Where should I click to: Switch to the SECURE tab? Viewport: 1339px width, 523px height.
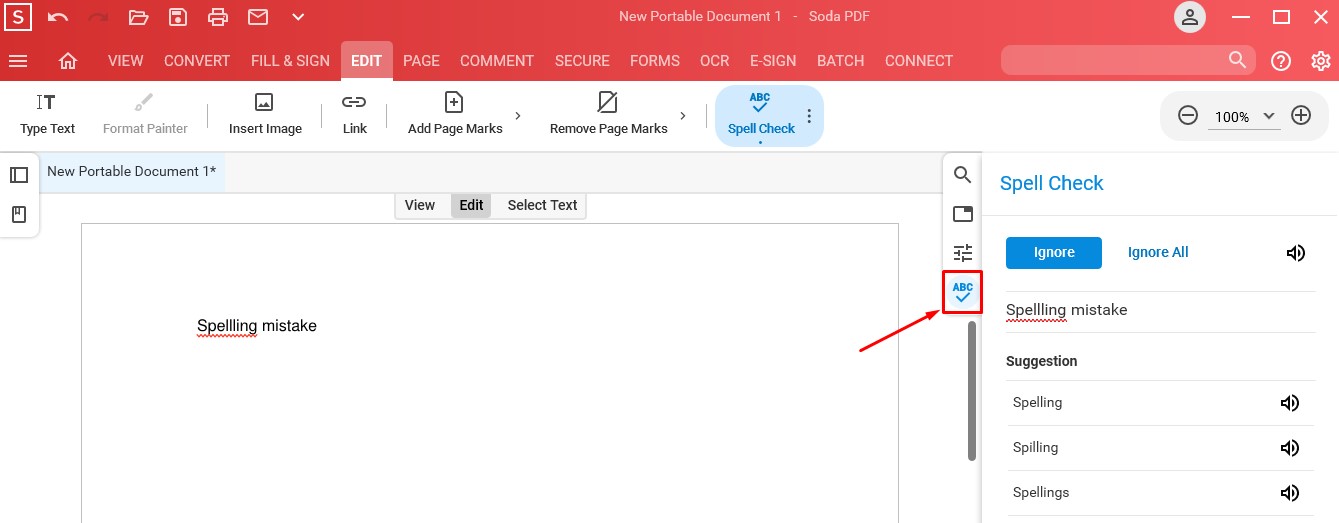click(582, 61)
